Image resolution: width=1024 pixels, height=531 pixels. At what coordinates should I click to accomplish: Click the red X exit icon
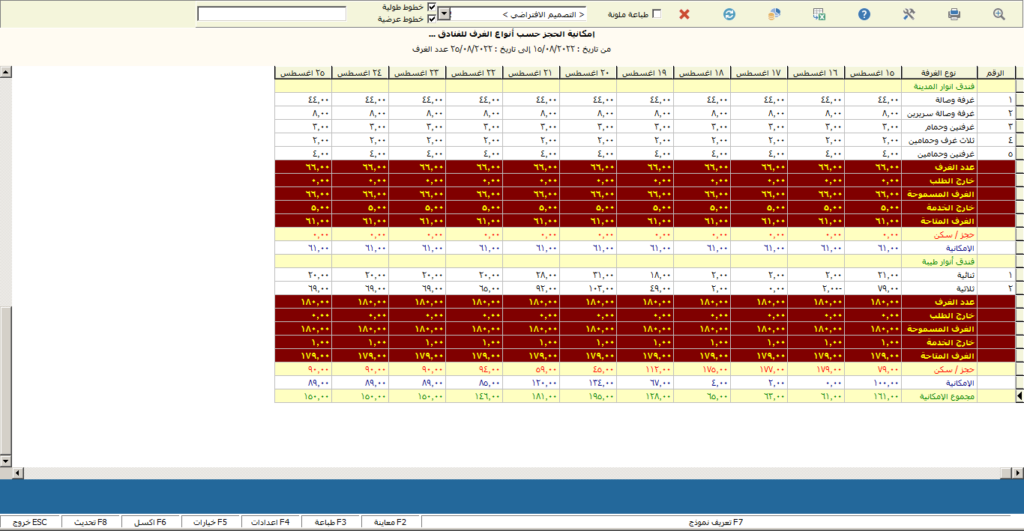[684, 14]
